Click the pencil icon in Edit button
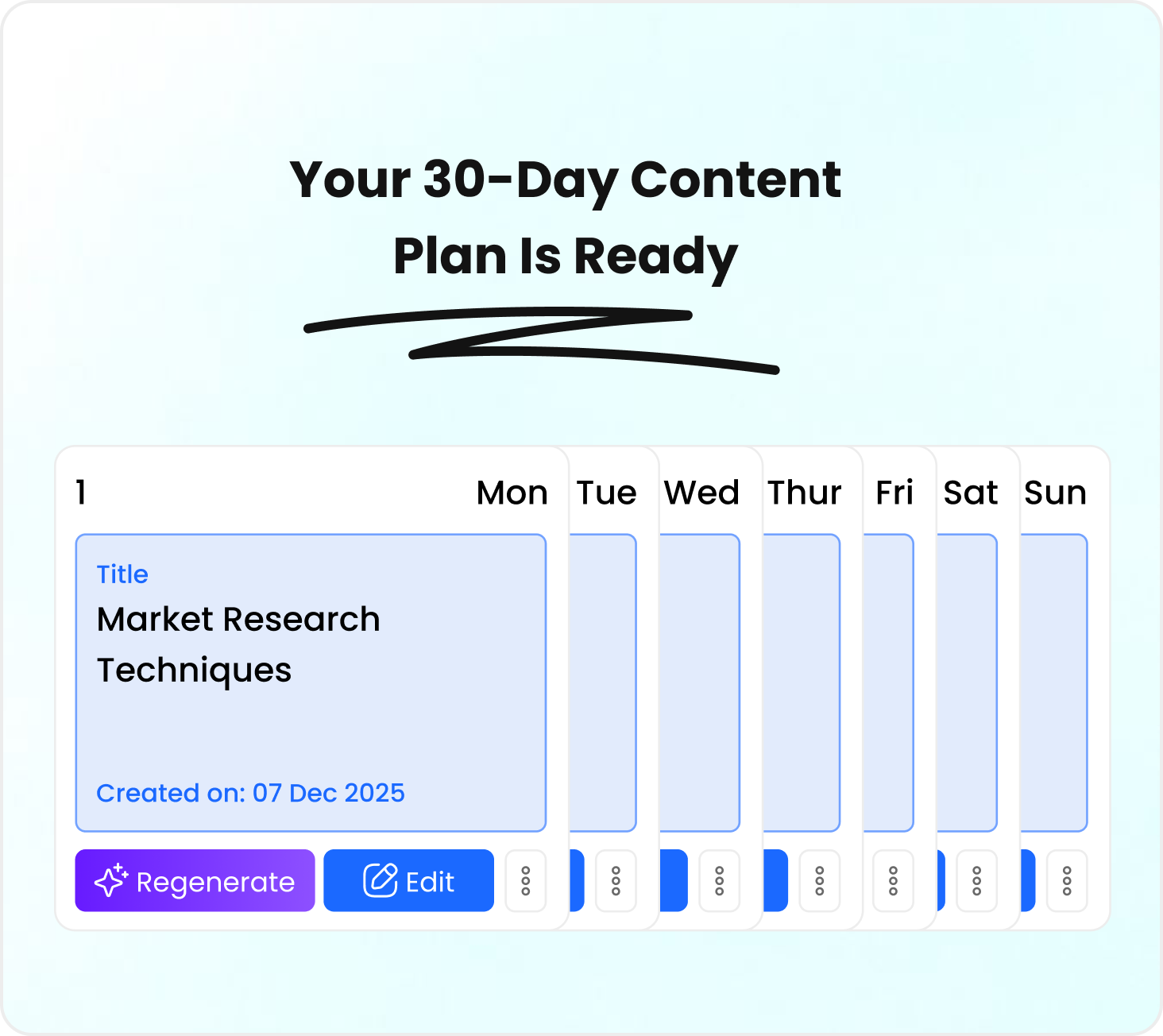The image size is (1163, 1036). [x=380, y=880]
